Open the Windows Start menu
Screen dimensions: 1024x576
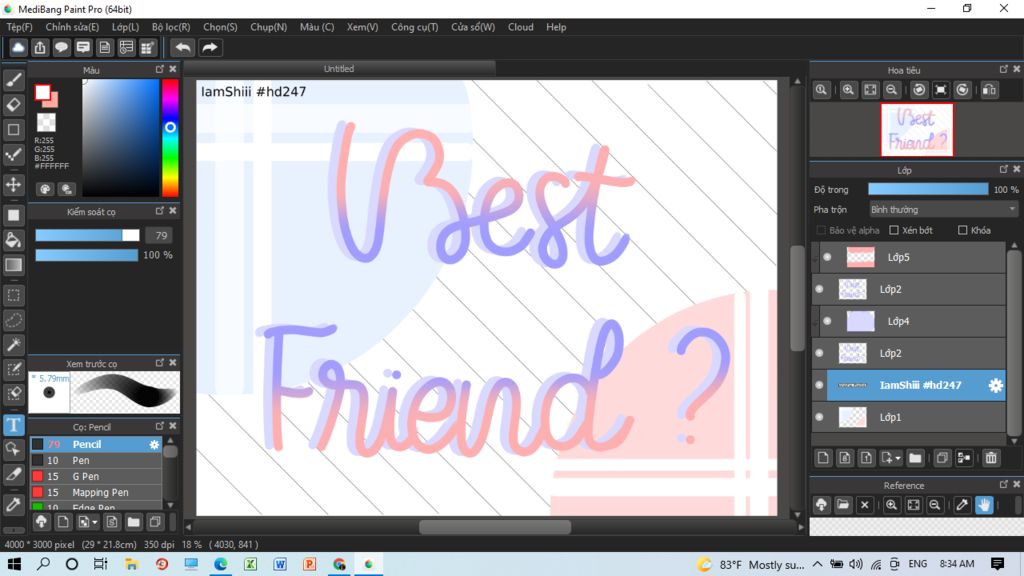click(x=14, y=564)
